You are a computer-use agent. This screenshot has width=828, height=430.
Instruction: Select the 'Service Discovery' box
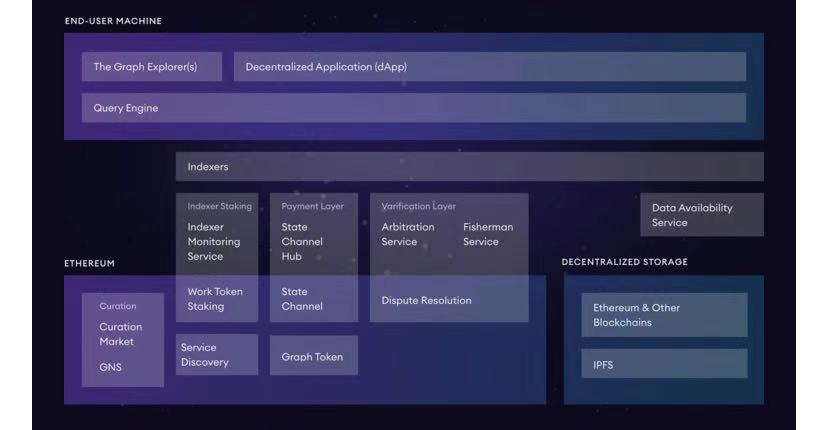(x=217, y=354)
